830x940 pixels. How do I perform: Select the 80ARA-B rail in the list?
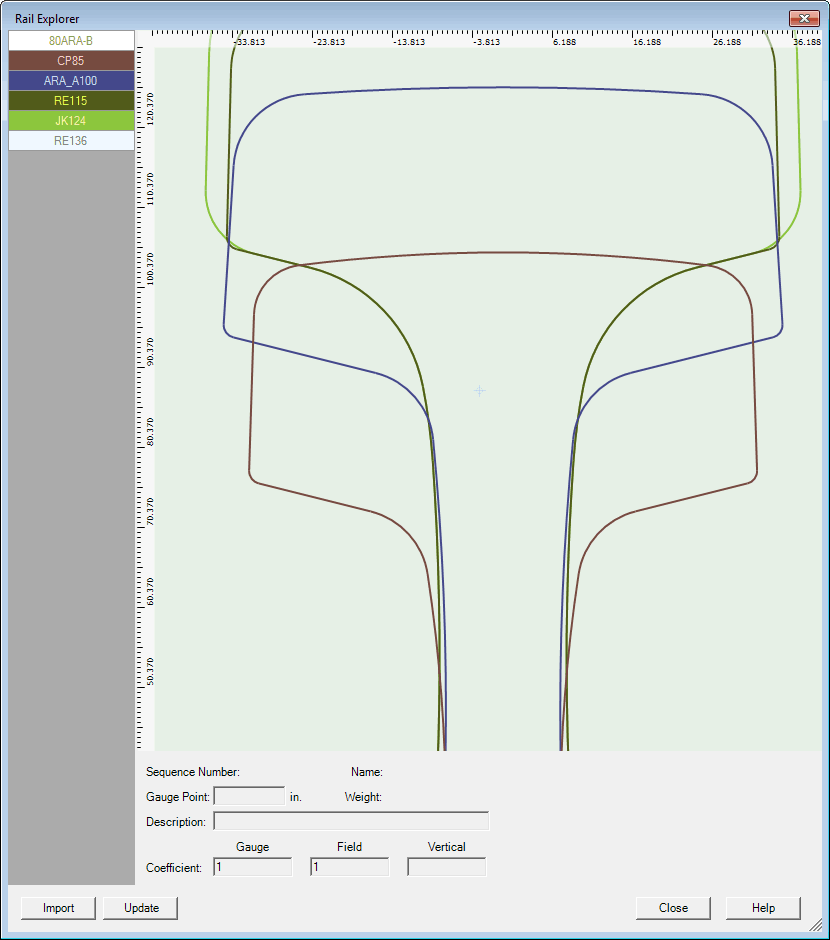(x=70, y=41)
